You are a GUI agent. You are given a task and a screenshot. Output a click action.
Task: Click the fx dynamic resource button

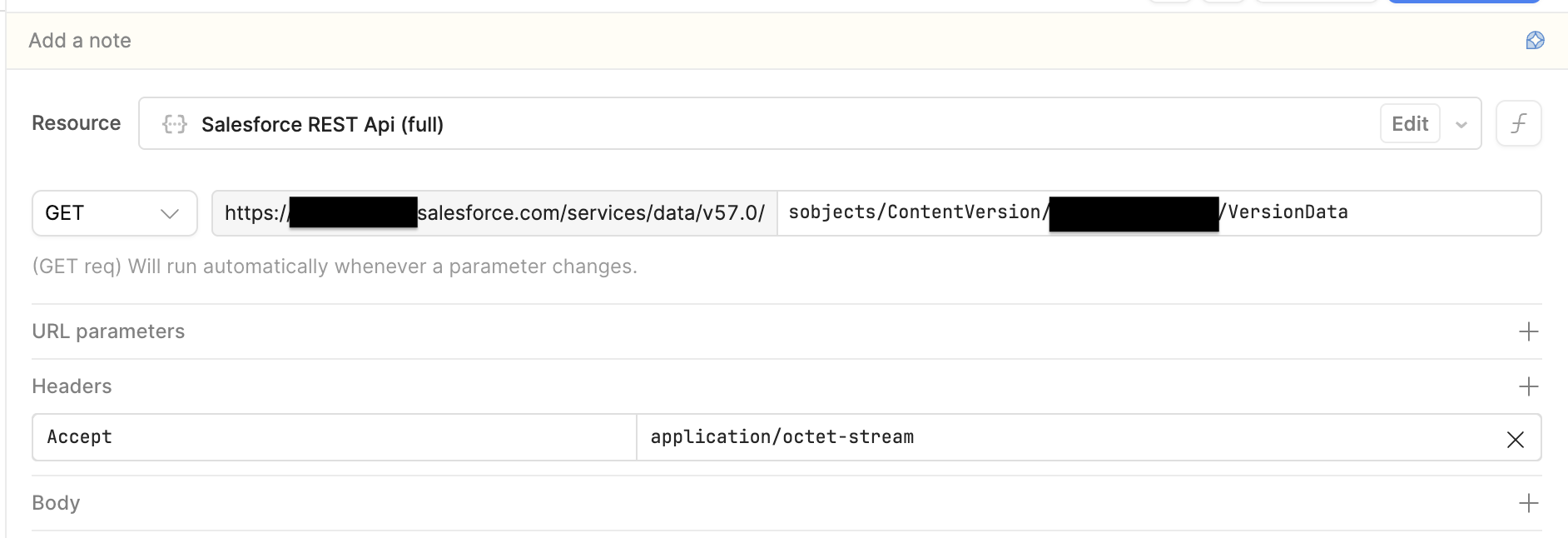pos(1518,123)
